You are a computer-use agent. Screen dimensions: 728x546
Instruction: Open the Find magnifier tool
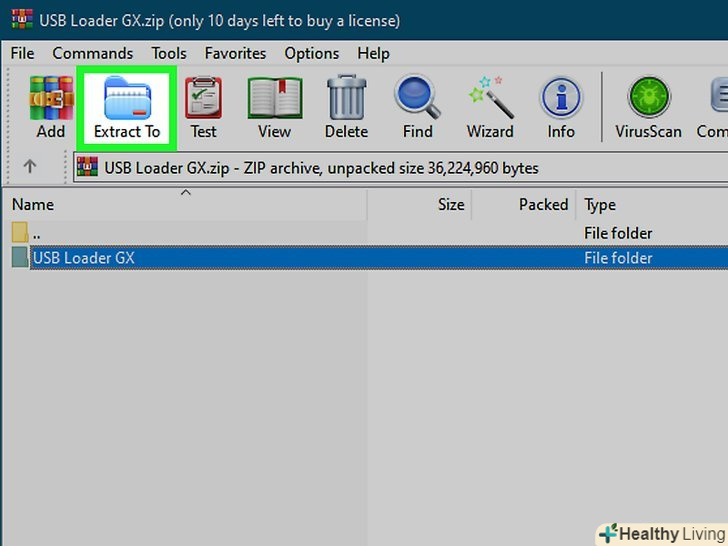(x=417, y=107)
